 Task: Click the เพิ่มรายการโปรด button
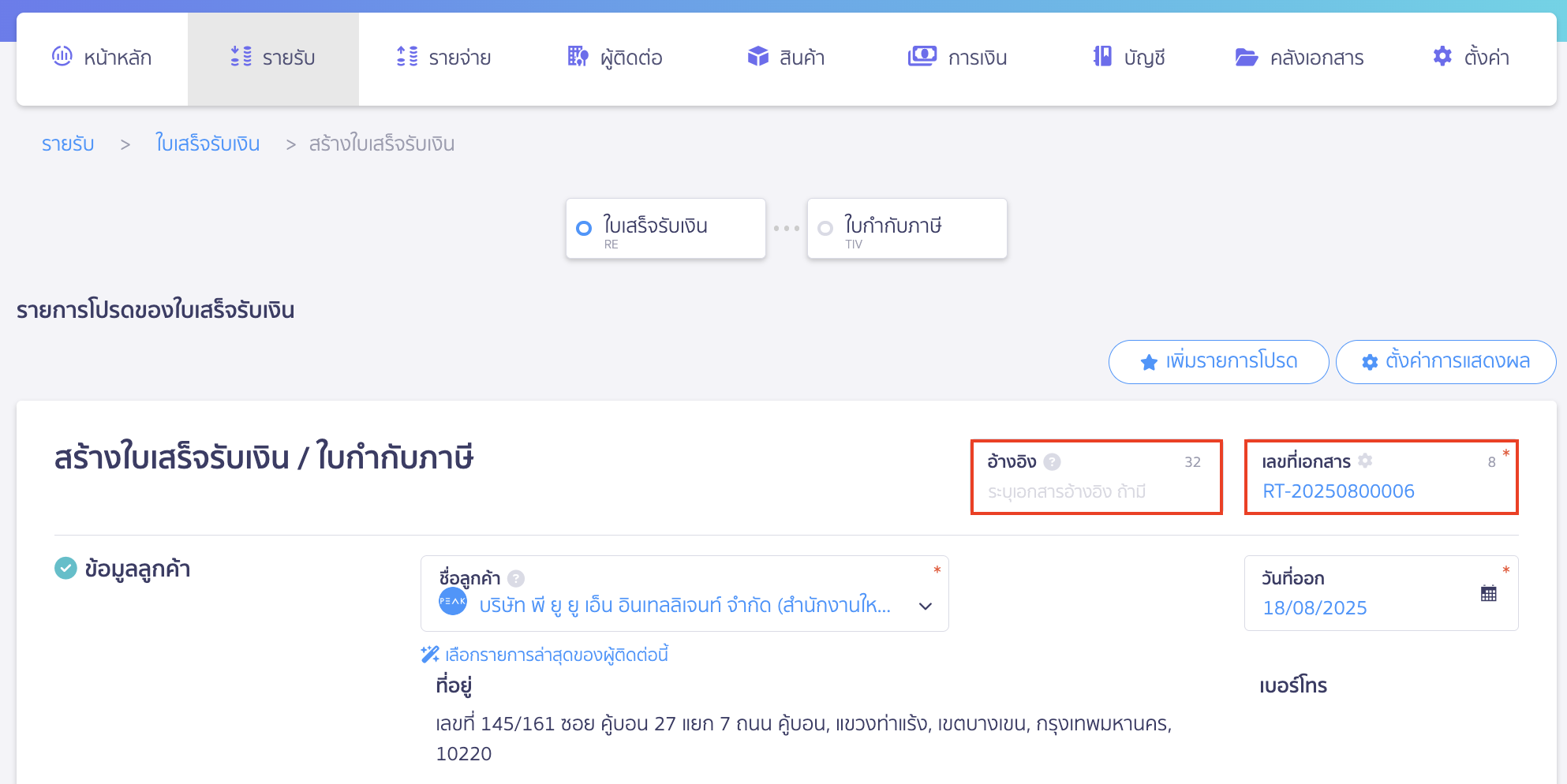point(1218,362)
